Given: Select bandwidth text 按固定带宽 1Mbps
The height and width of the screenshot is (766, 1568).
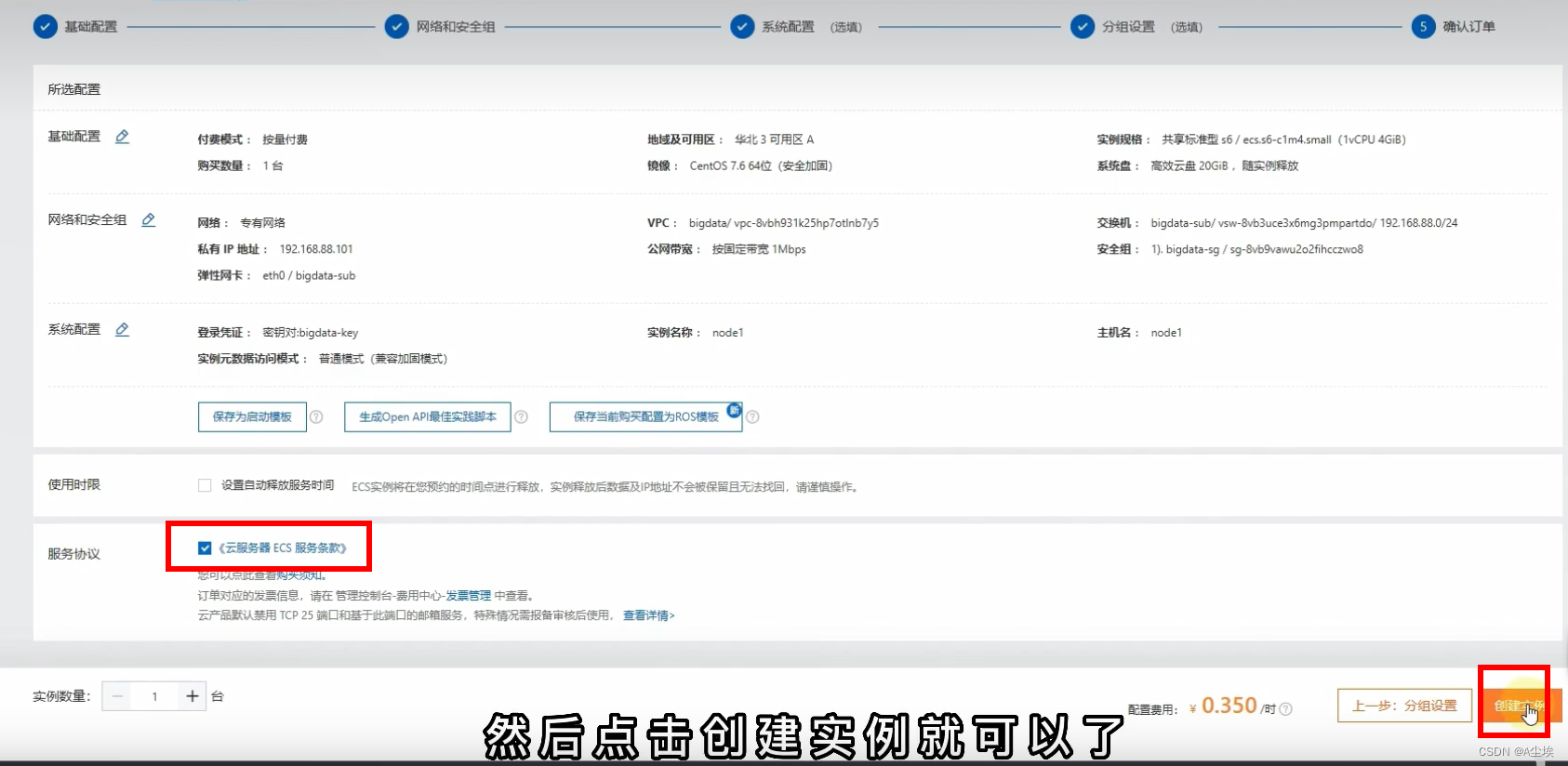Looking at the screenshot, I should pyautogui.click(x=759, y=249).
